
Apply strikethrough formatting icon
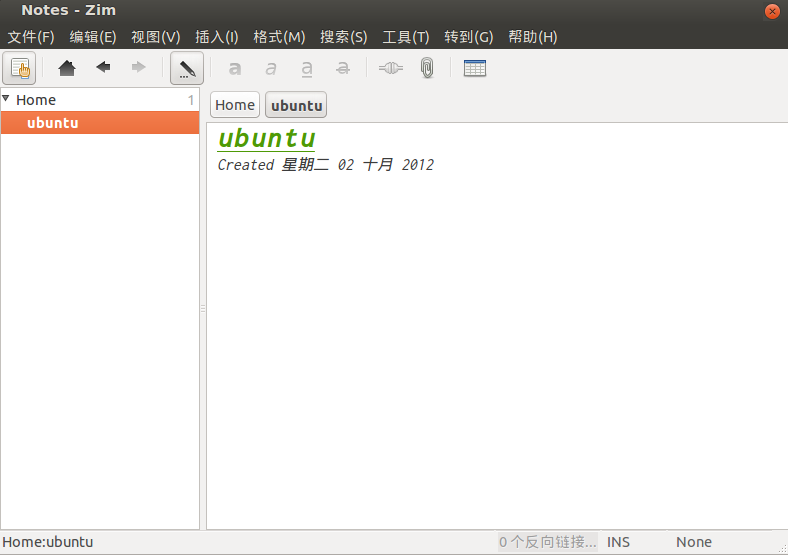coord(343,68)
